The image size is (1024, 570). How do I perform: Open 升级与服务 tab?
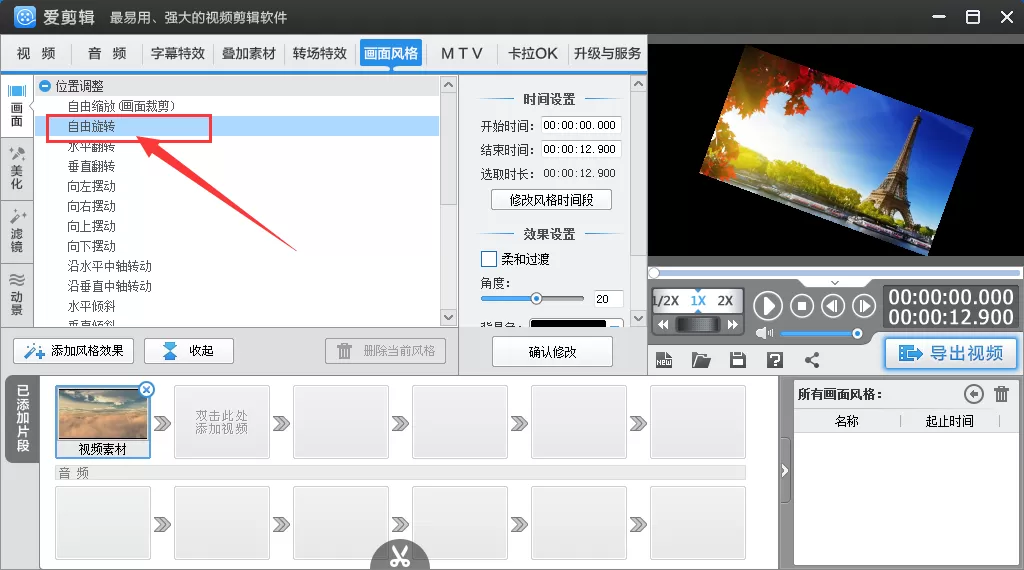click(607, 54)
